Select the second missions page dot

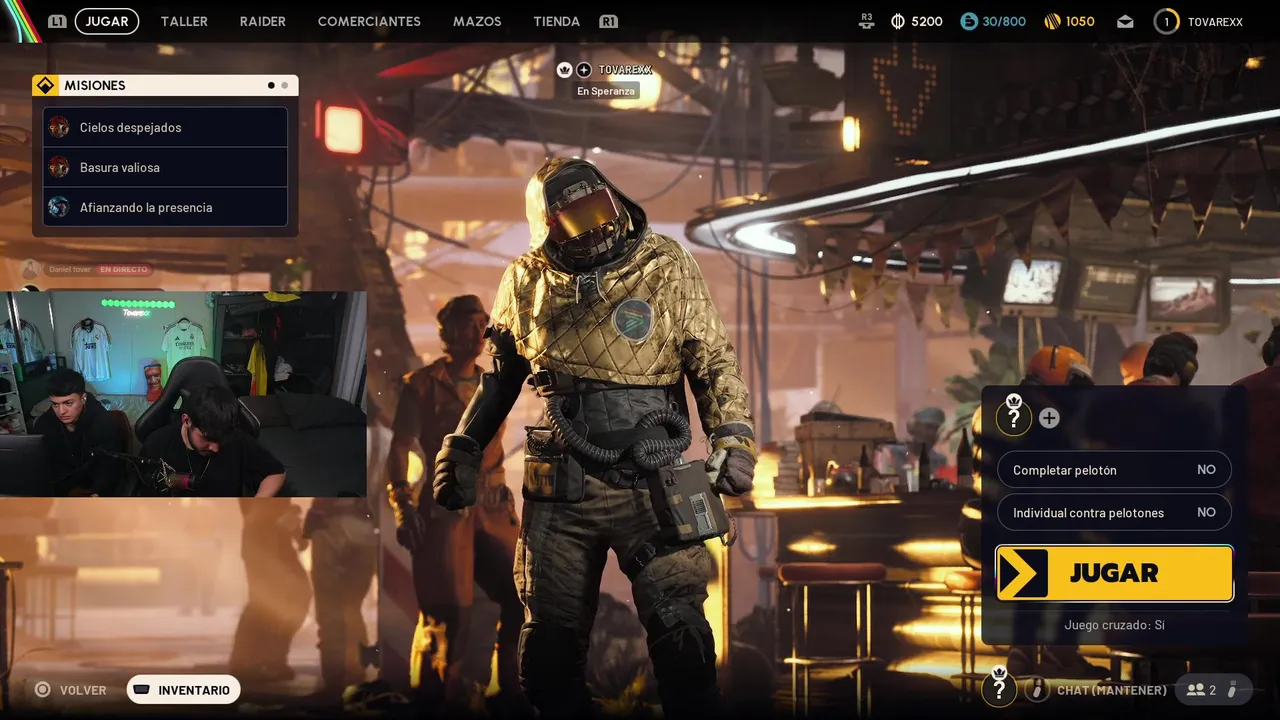[x=285, y=85]
